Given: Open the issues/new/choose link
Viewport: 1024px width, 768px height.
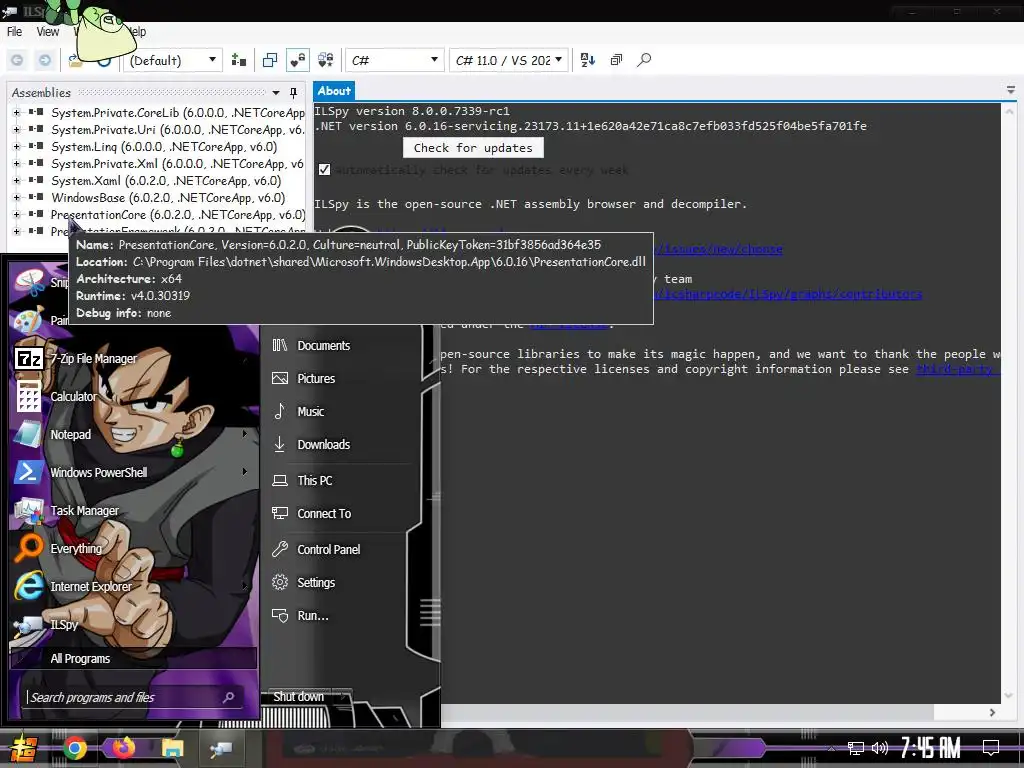Looking at the screenshot, I should pyautogui.click(x=718, y=249).
